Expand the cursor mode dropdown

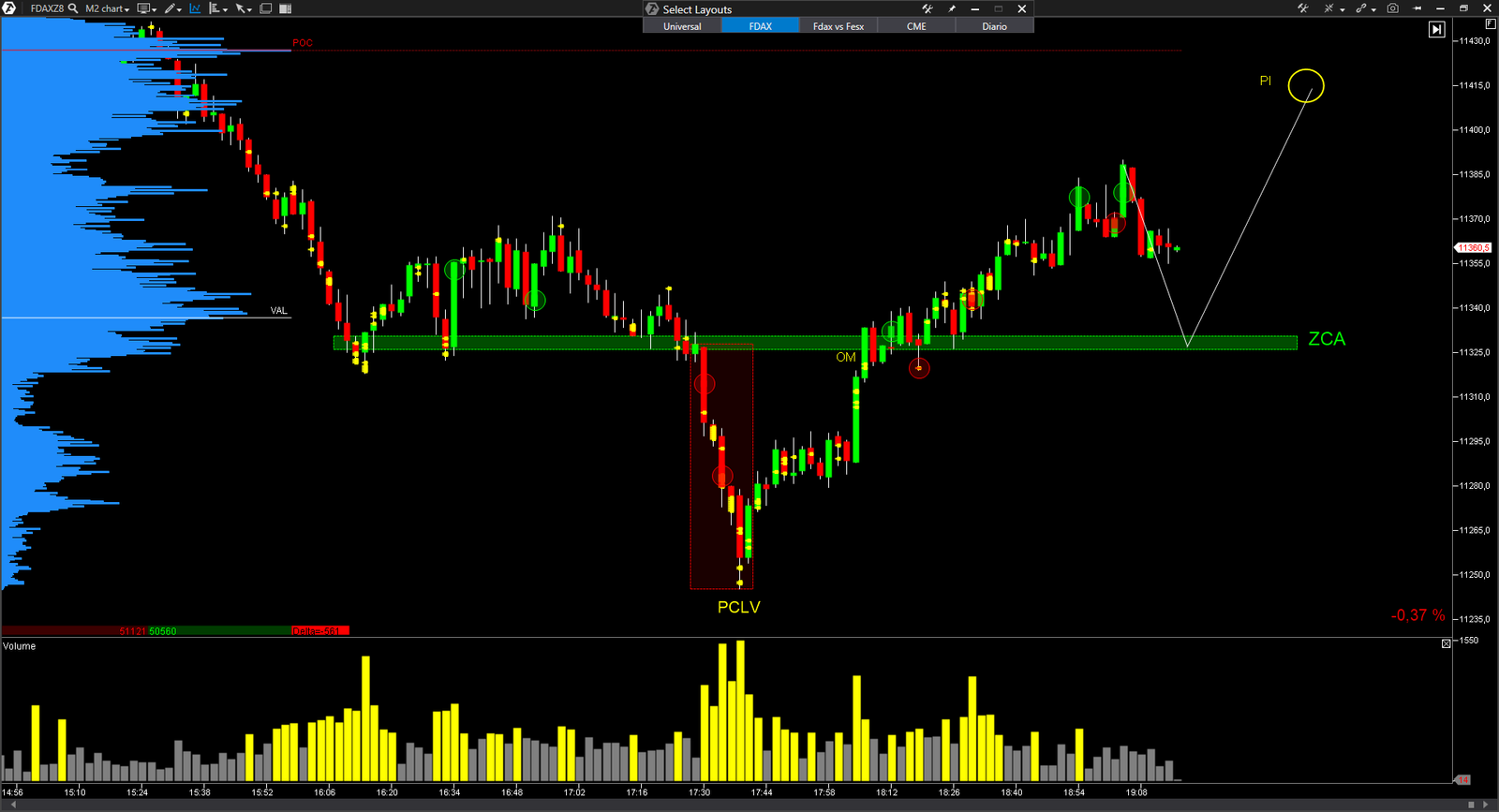244,8
